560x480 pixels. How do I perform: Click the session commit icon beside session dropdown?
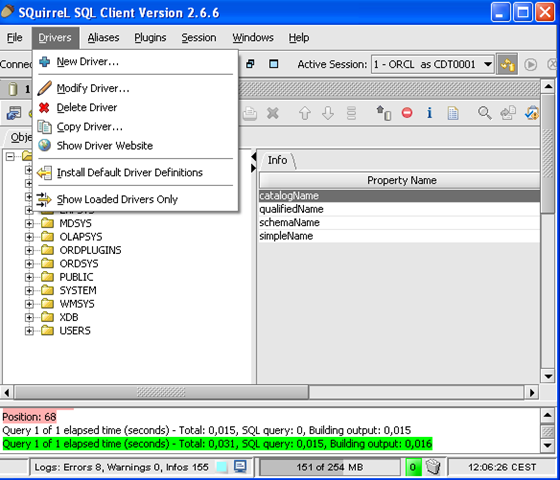click(x=507, y=65)
